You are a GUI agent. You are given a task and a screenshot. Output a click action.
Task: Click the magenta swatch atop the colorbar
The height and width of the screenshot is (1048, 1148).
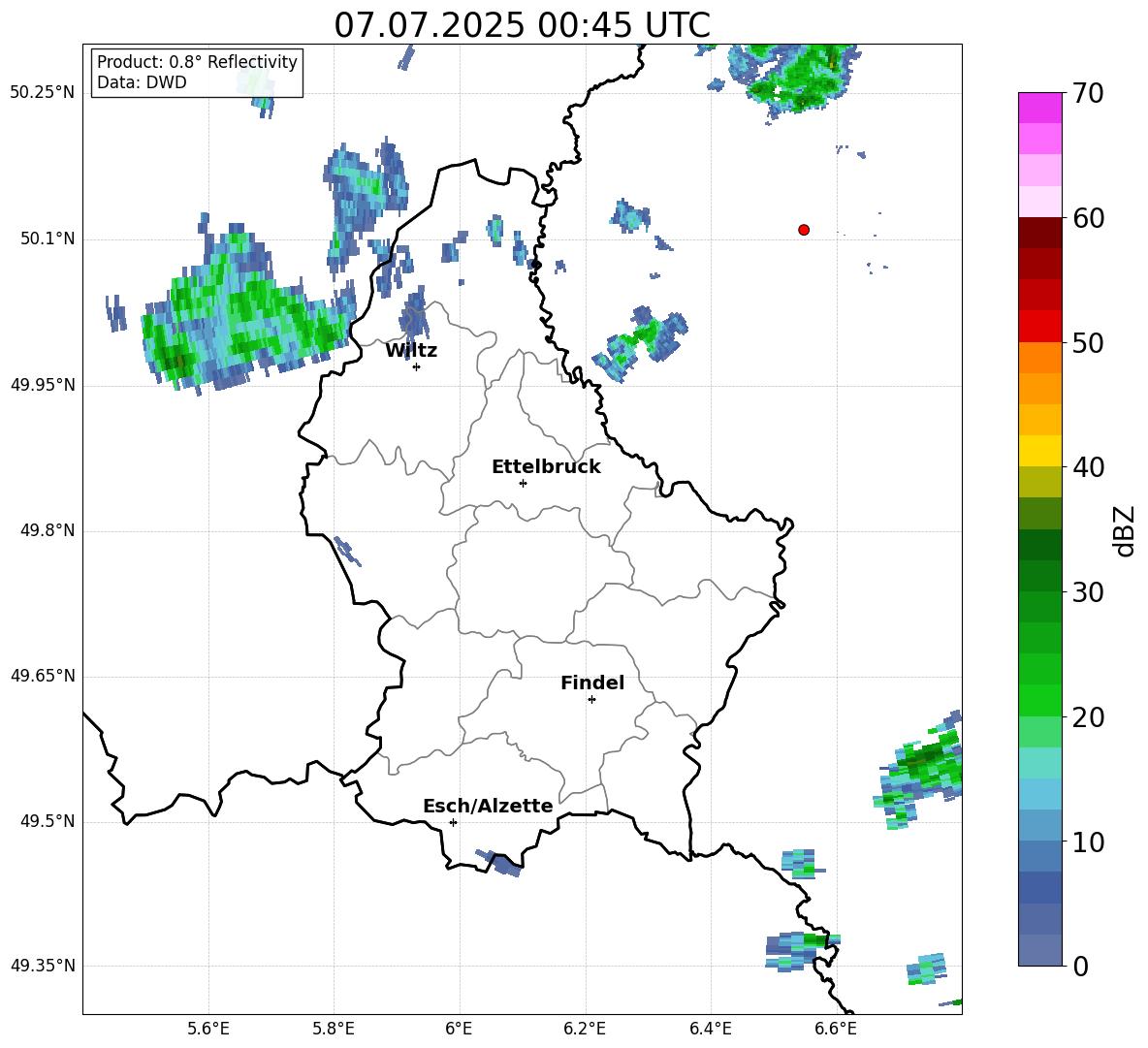(1039, 108)
